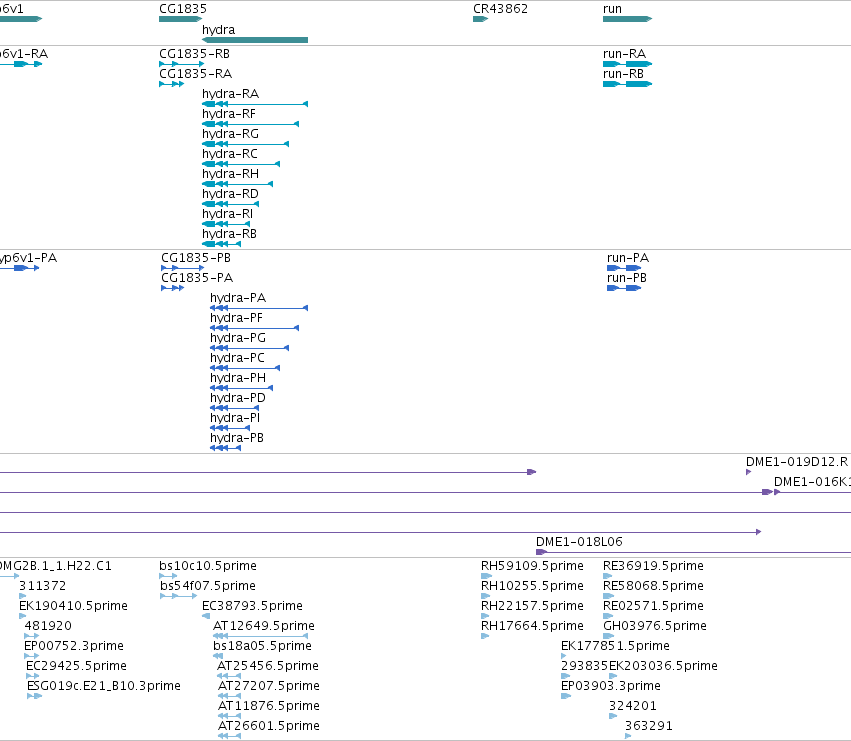The image size is (851, 741).
Task: Click EST EK190410.5prime
Action: coord(73,606)
